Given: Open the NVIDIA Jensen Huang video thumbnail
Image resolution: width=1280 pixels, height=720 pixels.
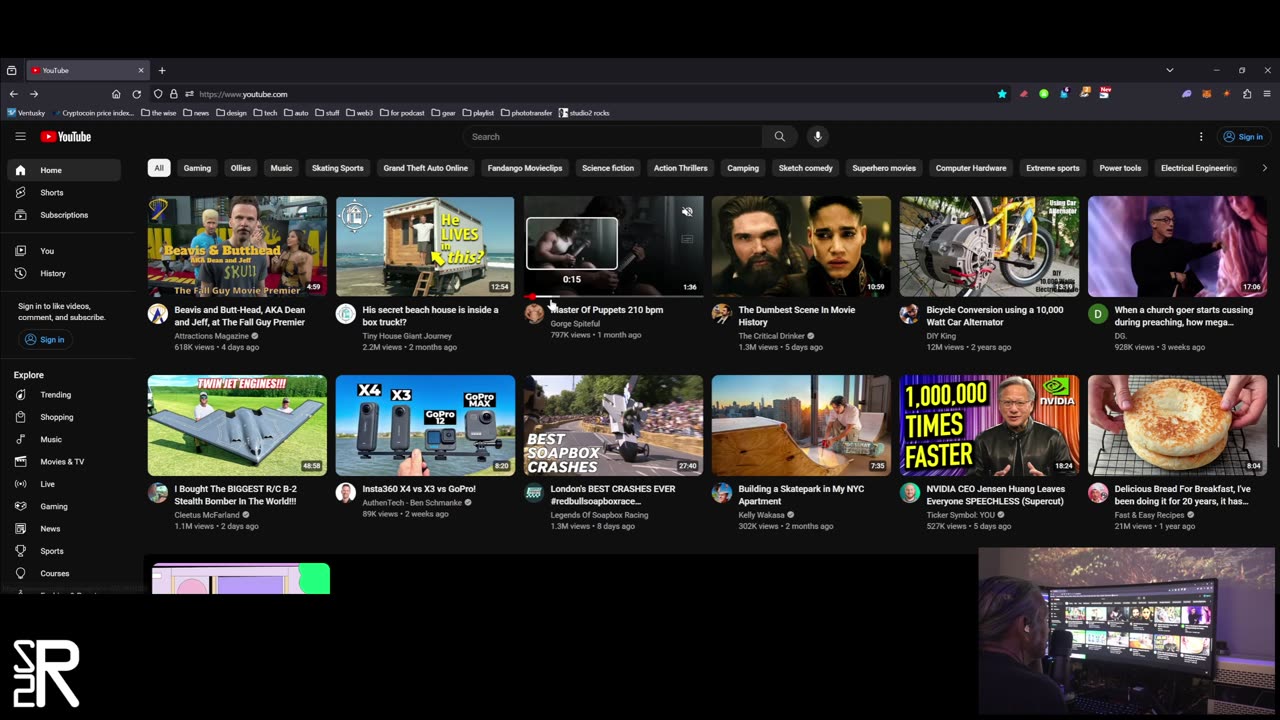Looking at the screenshot, I should pyautogui.click(x=989, y=425).
